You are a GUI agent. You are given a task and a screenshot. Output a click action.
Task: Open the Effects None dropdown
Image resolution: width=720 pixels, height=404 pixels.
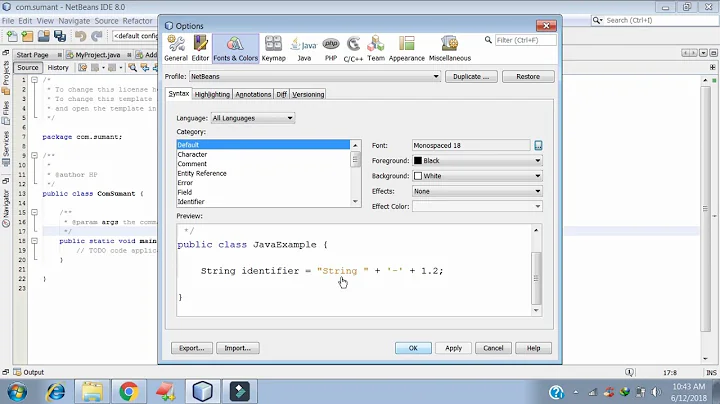coord(477,191)
